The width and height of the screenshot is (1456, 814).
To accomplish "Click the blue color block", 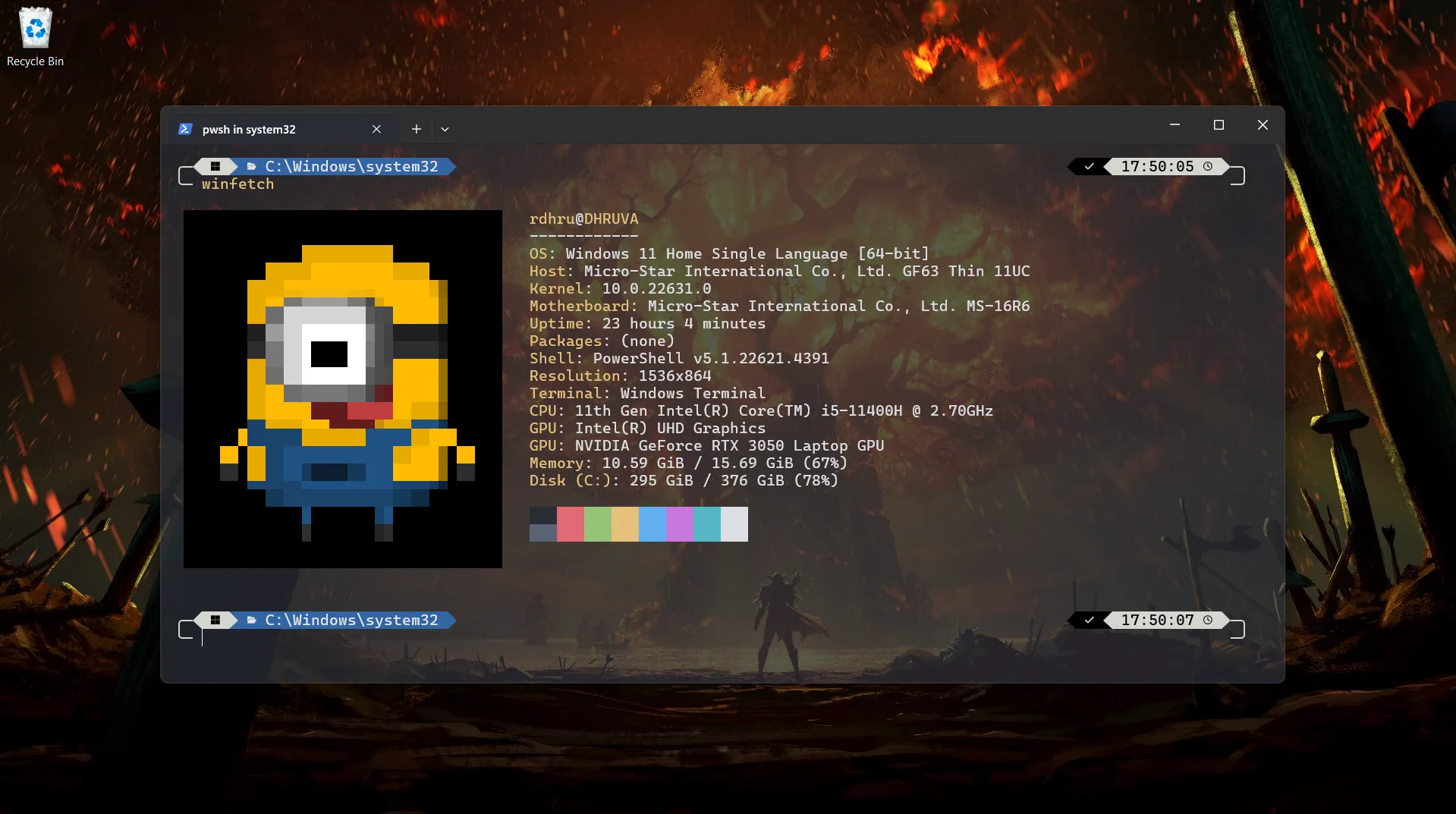I will tap(653, 524).
